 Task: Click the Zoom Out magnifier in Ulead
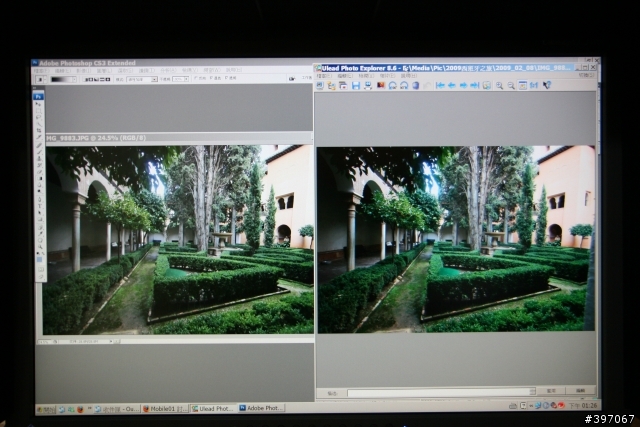tap(511, 85)
